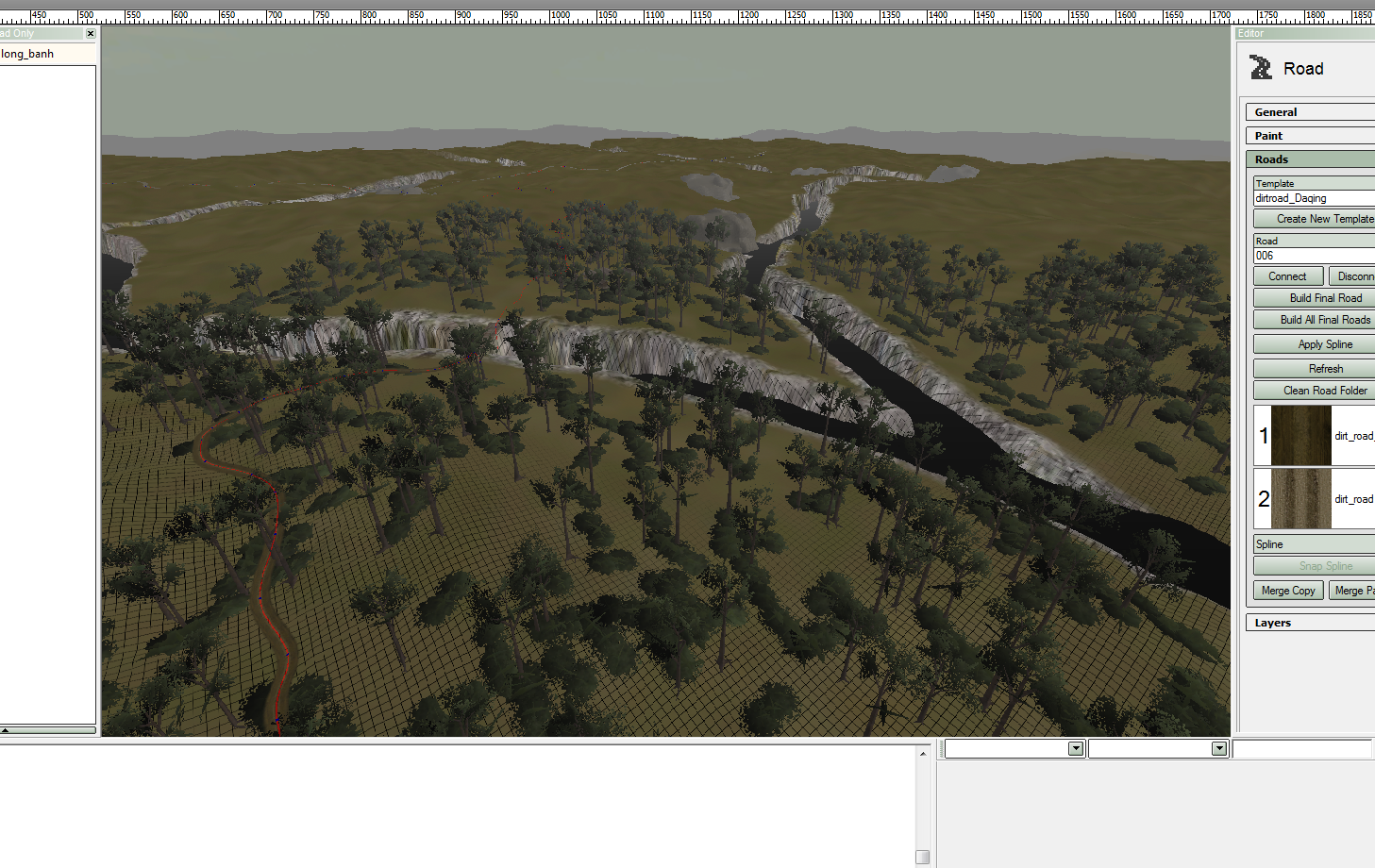Click the output pane scrollbar thumb
The image size is (1375, 868).
923,857
